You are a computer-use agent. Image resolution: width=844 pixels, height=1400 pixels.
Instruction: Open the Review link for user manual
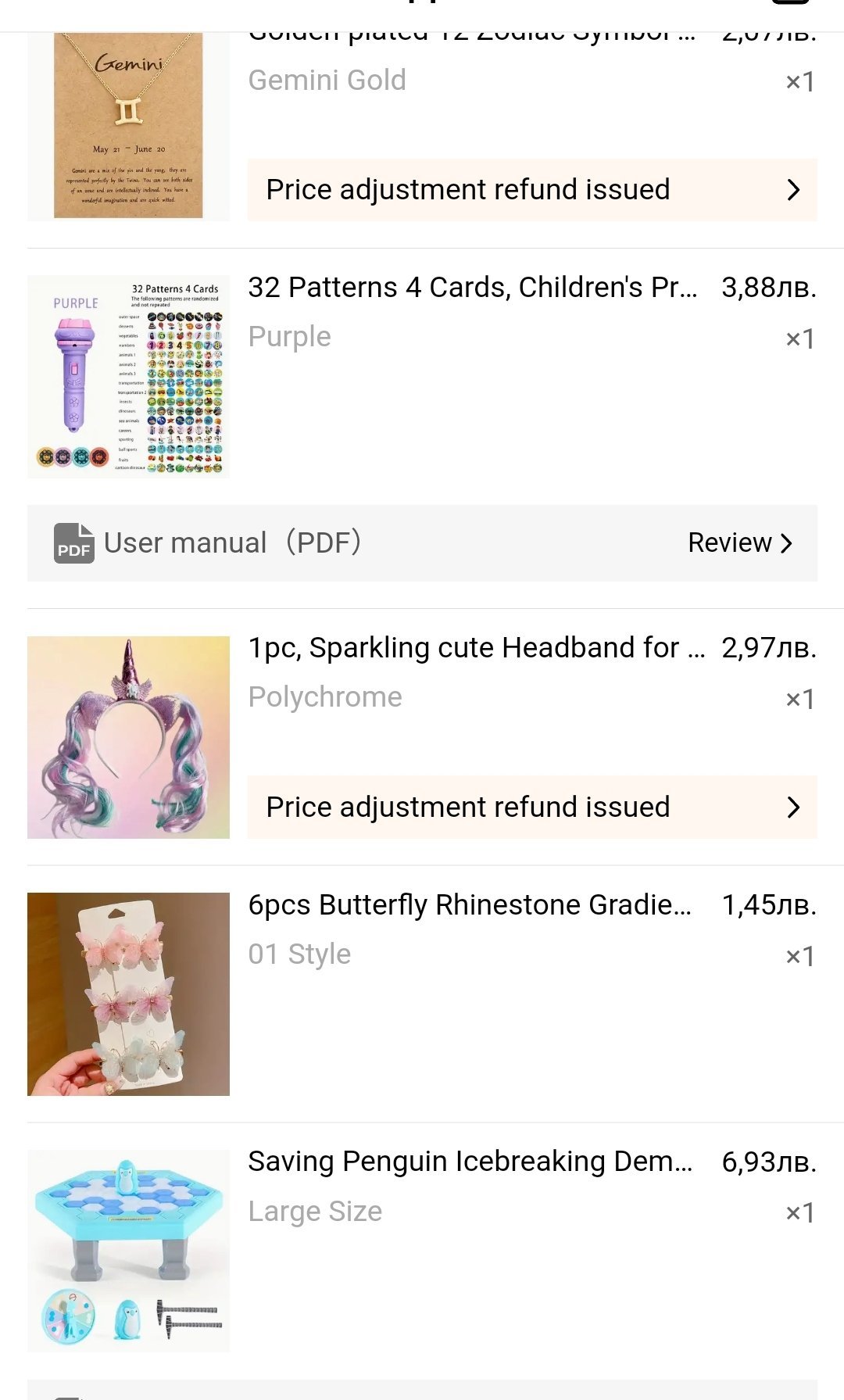pyautogui.click(x=730, y=543)
